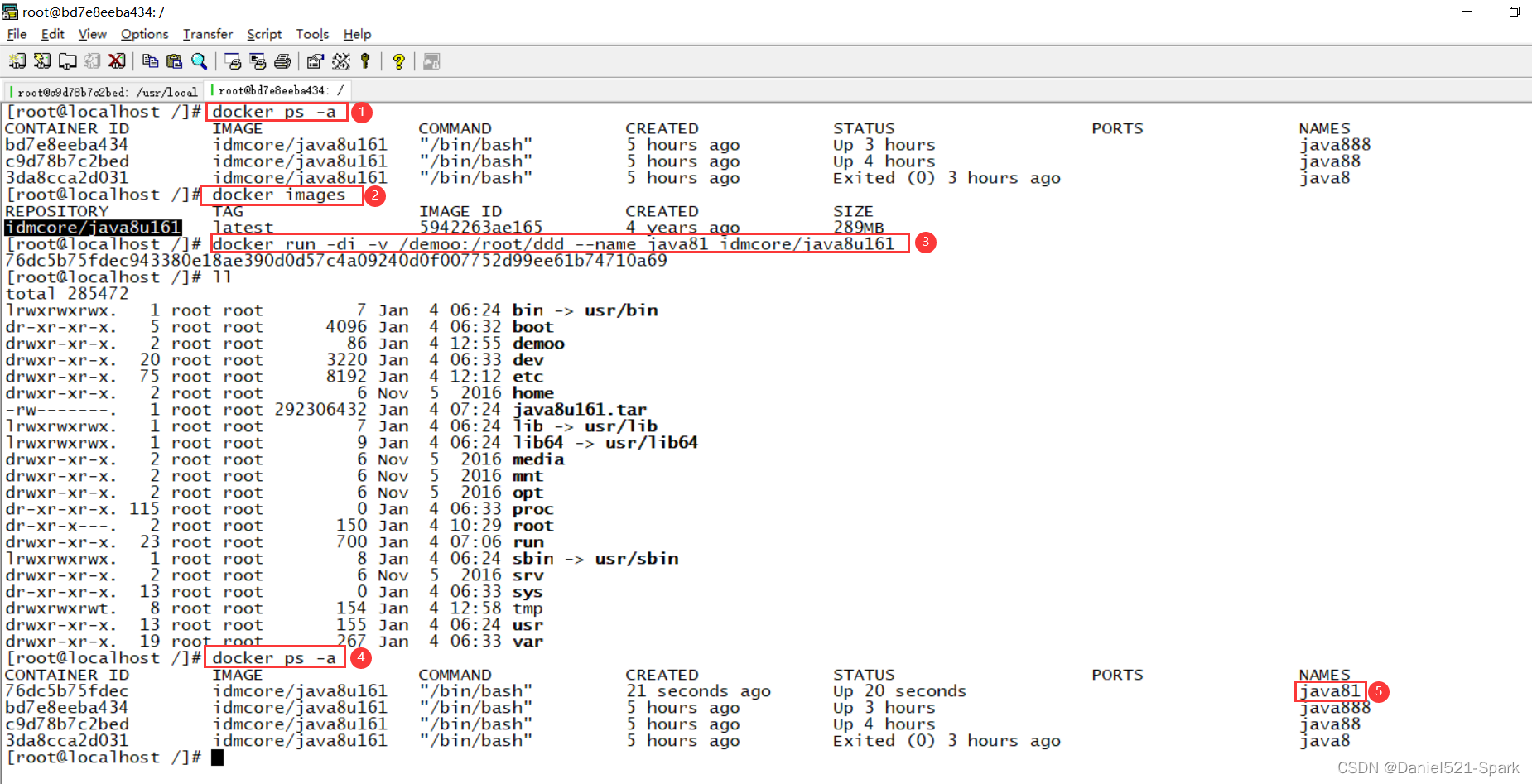This screenshot has height=784, width=1532.
Task: Click the Disconnect red X icon
Action: [117, 61]
